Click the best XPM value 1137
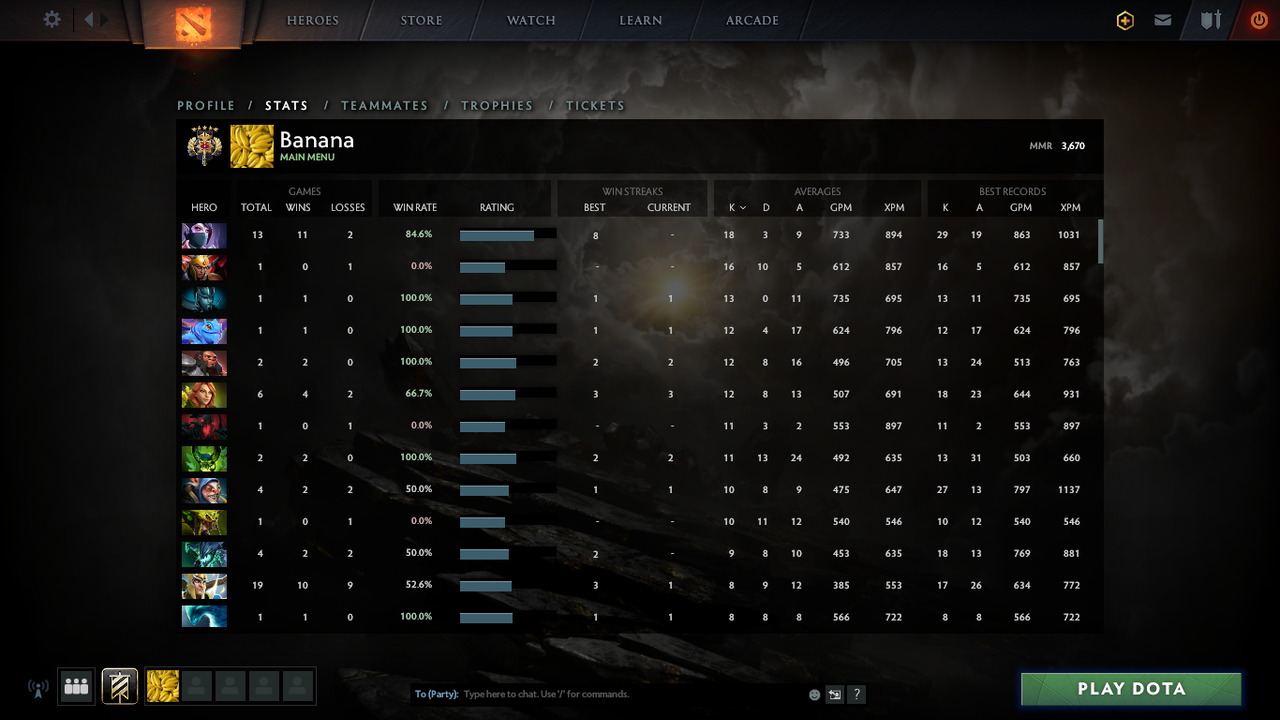The height and width of the screenshot is (720, 1280). click(1071, 490)
